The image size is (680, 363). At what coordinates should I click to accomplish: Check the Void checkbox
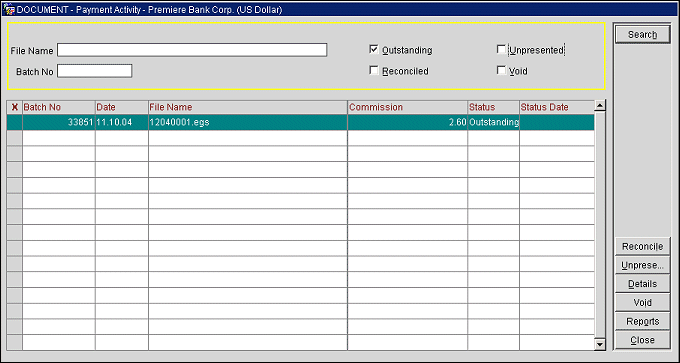click(x=501, y=70)
